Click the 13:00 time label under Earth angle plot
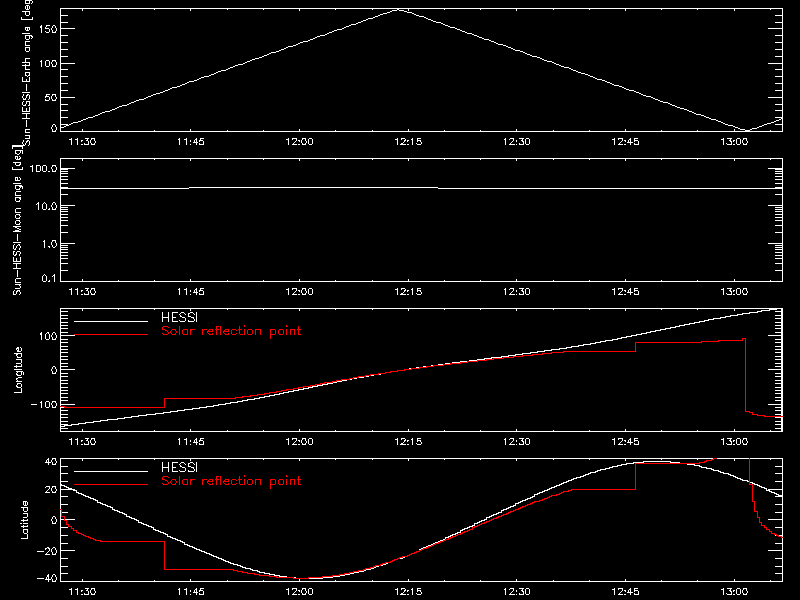 pyautogui.click(x=734, y=142)
